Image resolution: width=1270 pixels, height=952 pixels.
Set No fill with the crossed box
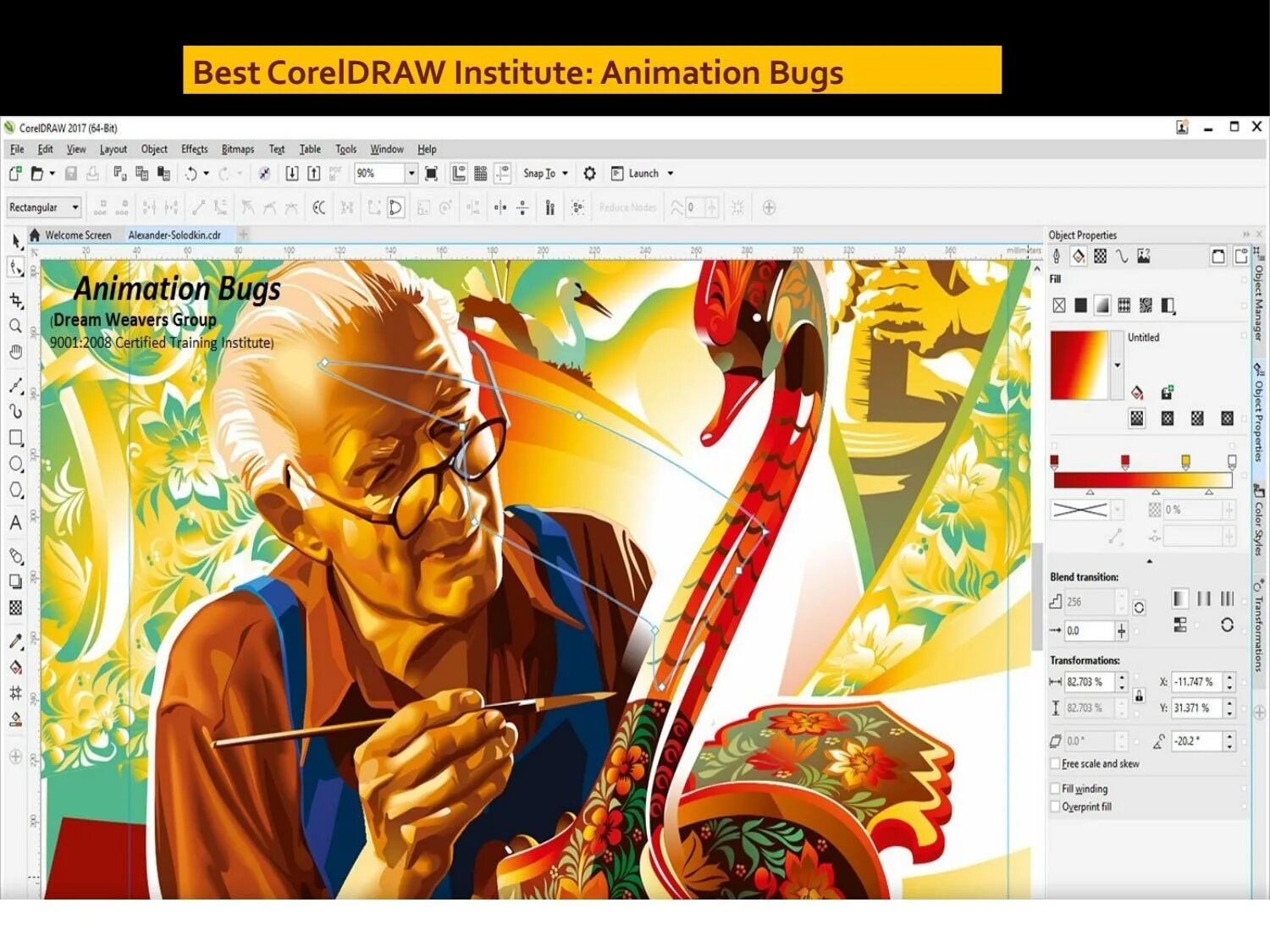click(1059, 305)
